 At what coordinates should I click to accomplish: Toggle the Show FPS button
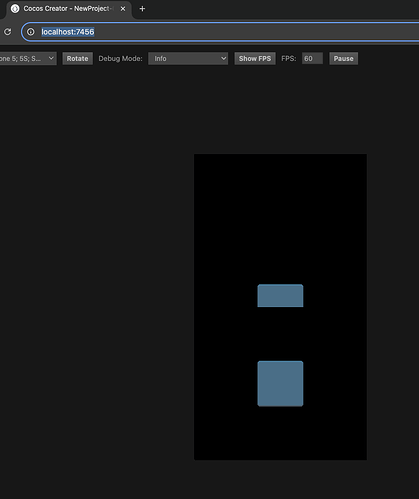(255, 59)
